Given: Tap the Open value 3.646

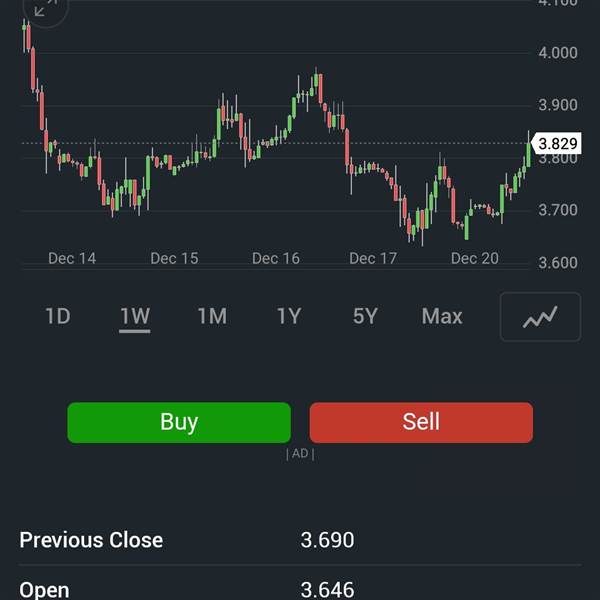Looking at the screenshot, I should coord(327,590).
